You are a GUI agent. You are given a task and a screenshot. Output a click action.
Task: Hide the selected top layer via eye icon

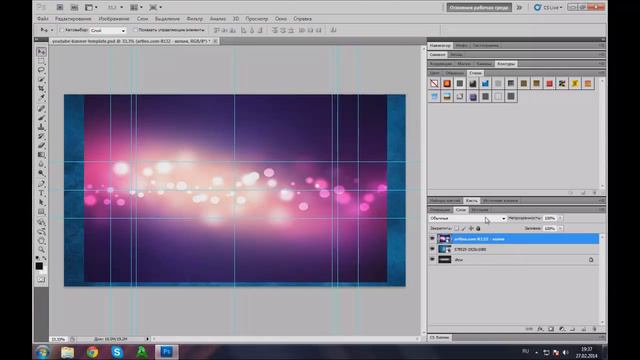432,239
